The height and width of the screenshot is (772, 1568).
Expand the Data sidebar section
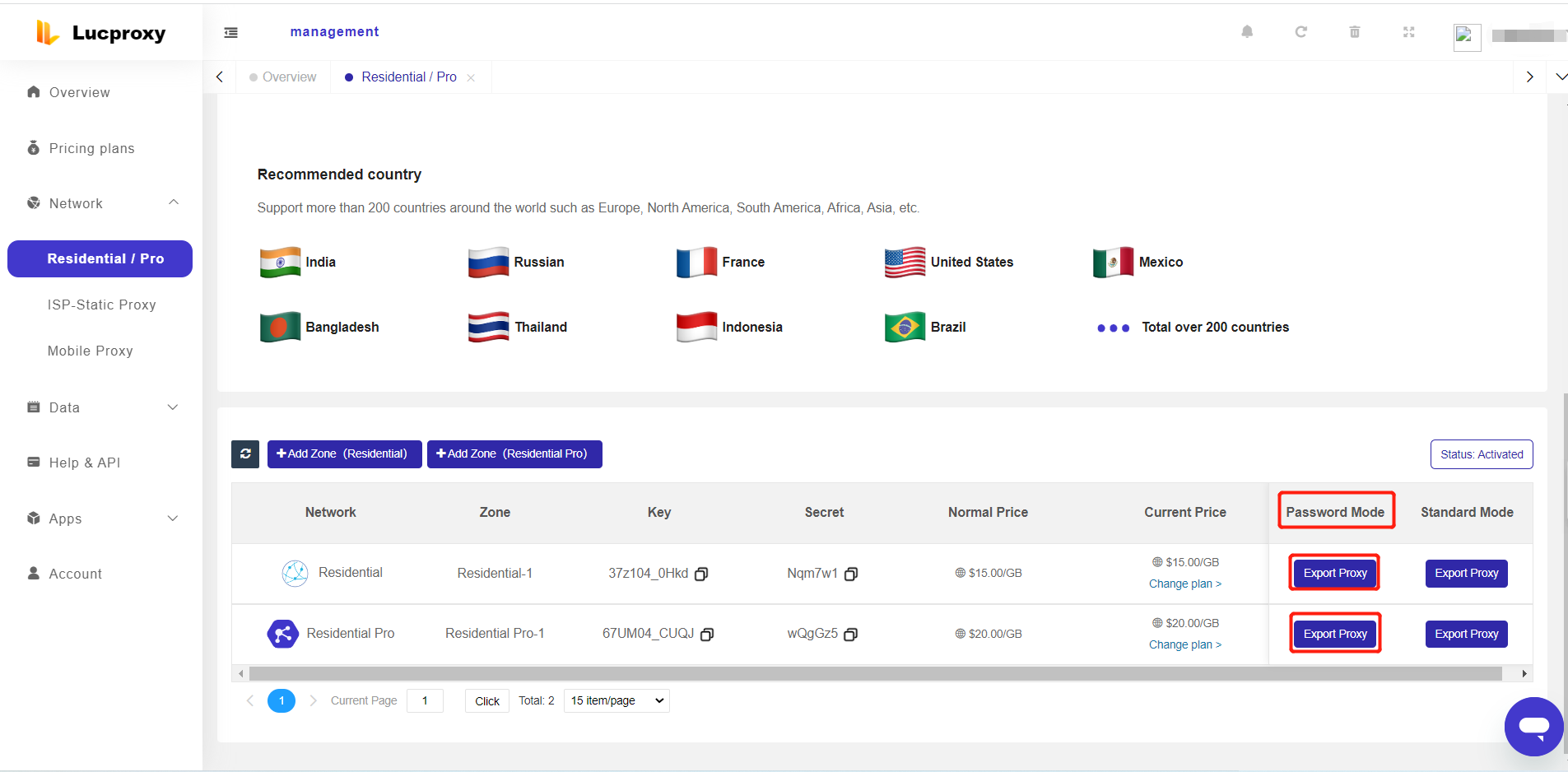click(x=101, y=407)
